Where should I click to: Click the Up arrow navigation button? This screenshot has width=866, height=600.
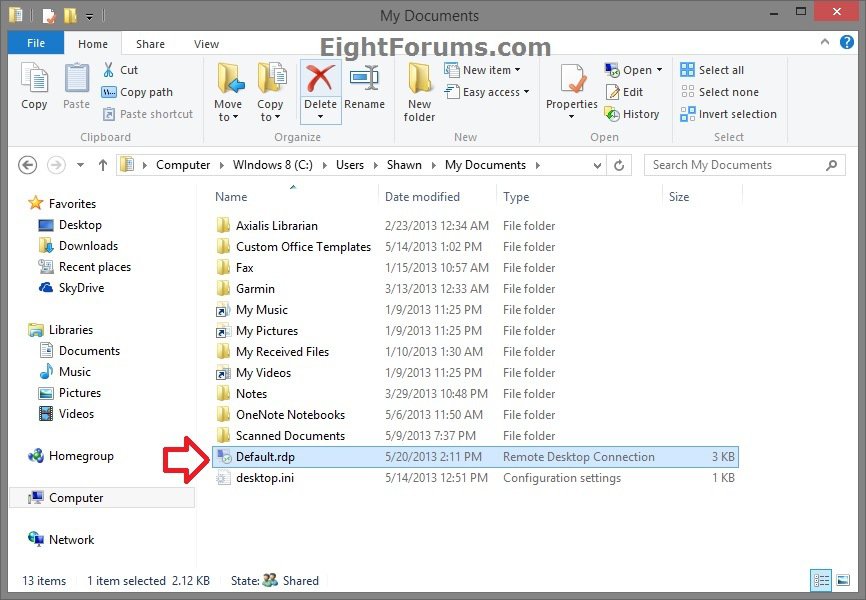[x=103, y=165]
